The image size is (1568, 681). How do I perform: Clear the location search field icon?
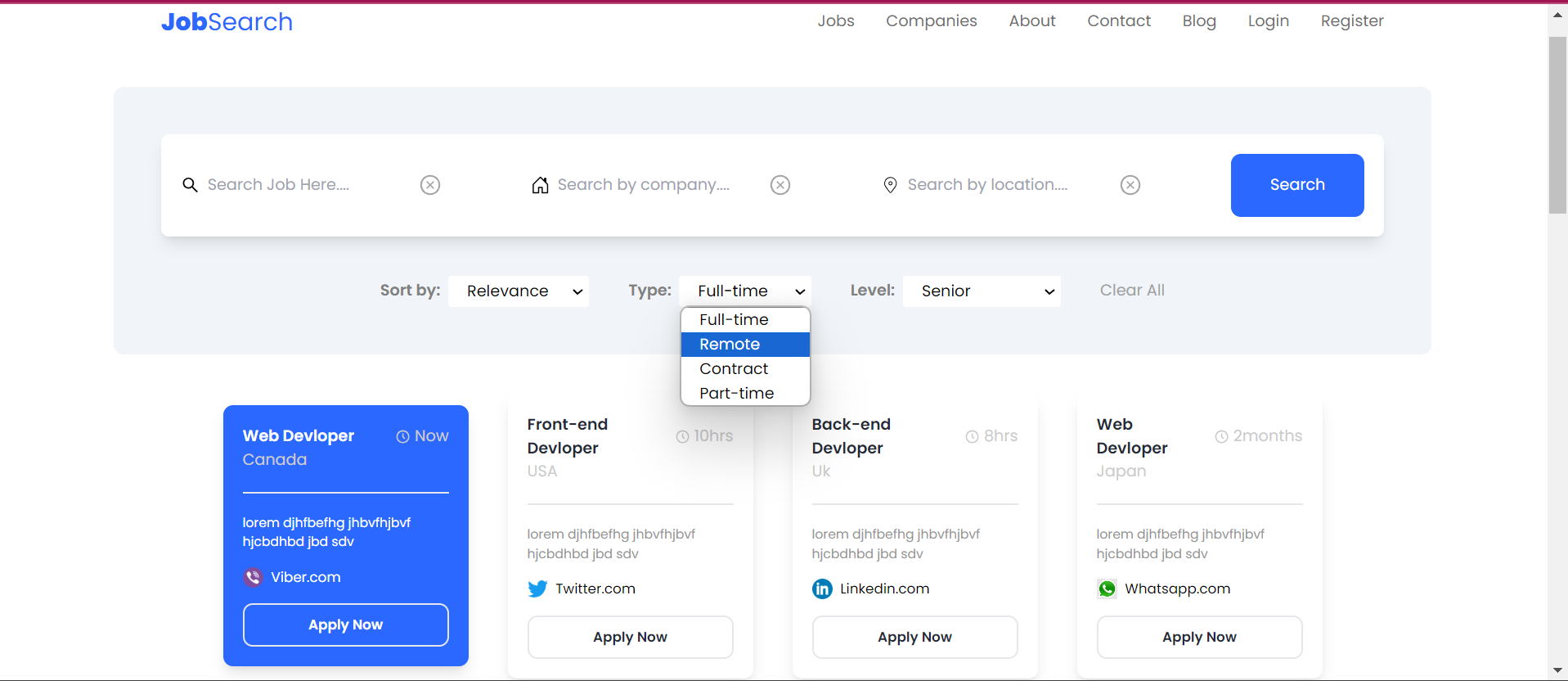tap(1130, 185)
